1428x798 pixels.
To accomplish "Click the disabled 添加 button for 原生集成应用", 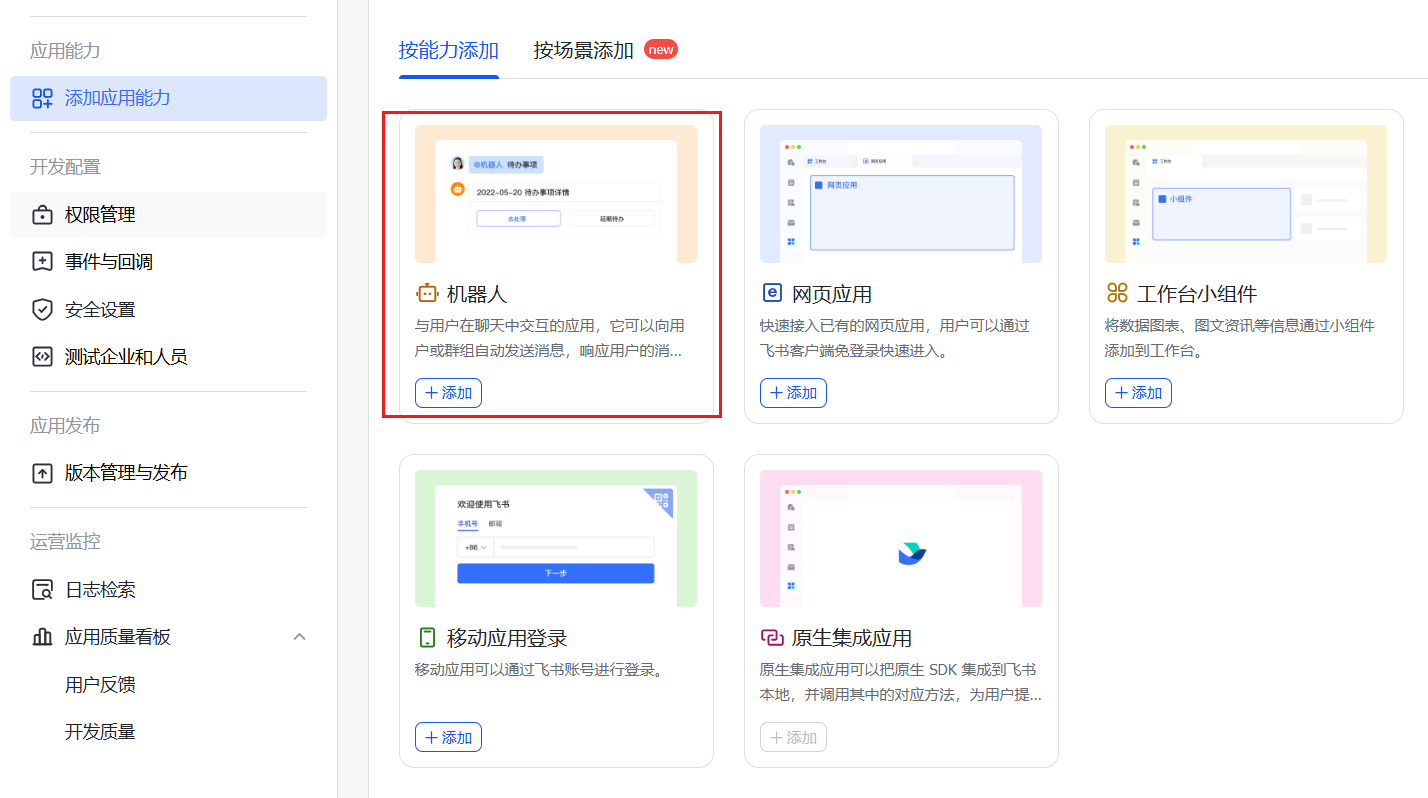I will (793, 737).
